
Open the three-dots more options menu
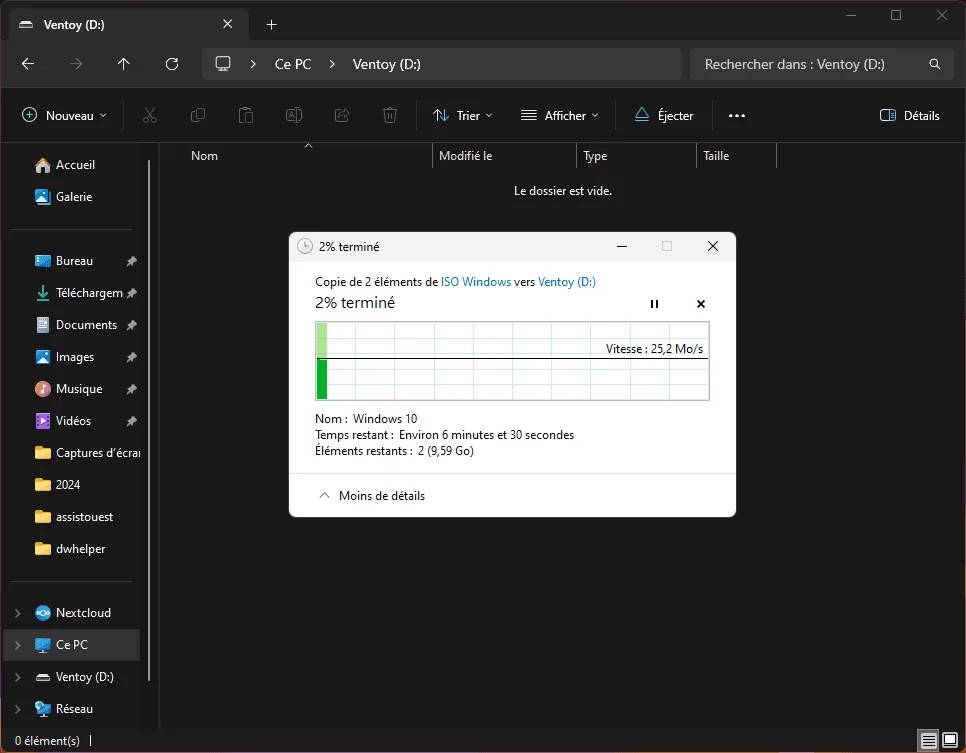point(737,115)
